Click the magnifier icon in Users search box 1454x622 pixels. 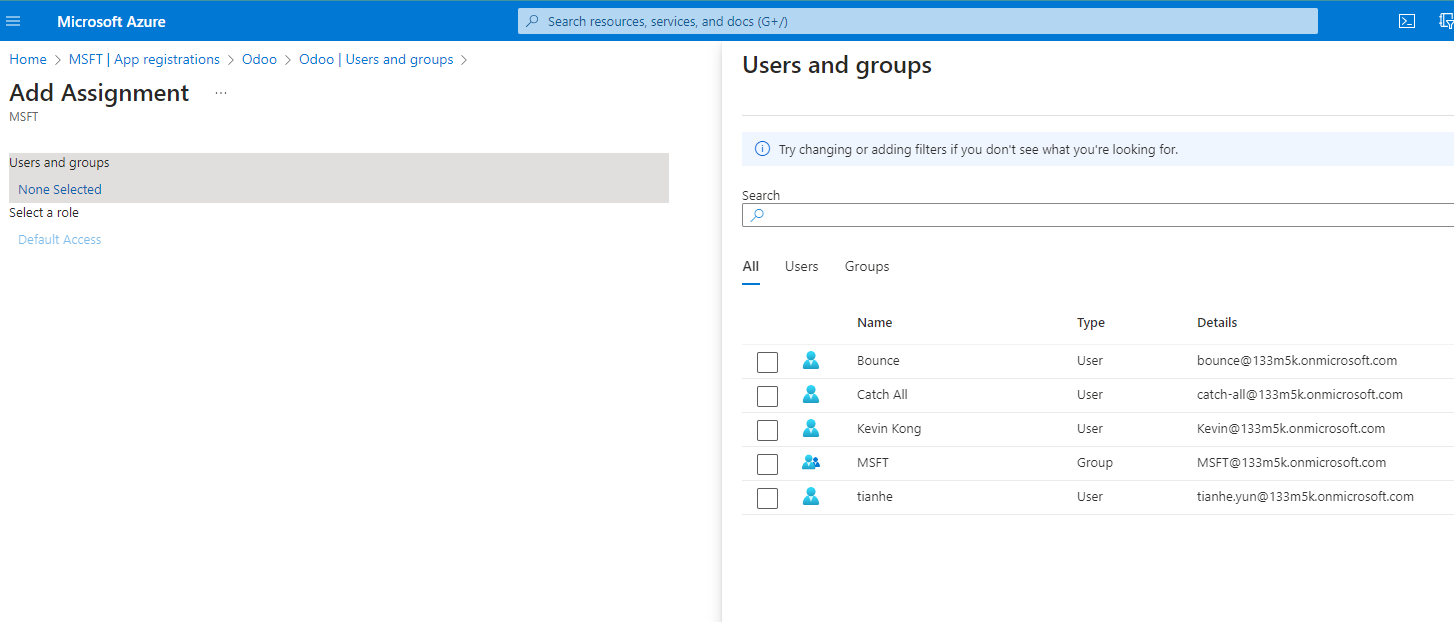click(757, 215)
